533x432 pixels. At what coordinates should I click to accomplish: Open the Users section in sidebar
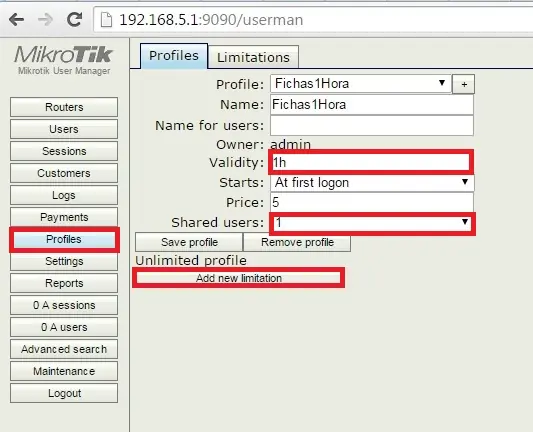pyautogui.click(x=64, y=129)
